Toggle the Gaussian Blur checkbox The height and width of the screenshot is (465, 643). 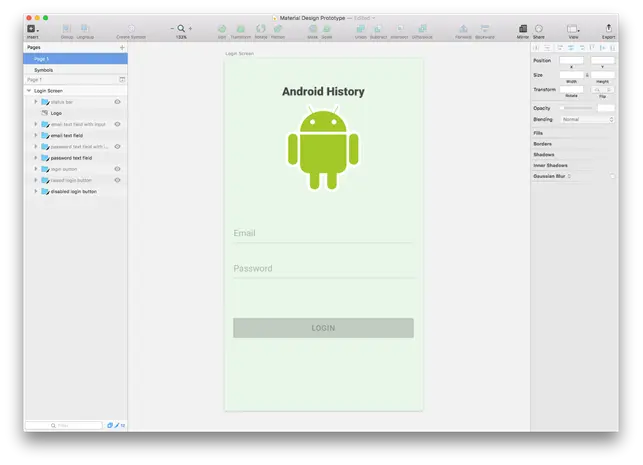click(612, 176)
